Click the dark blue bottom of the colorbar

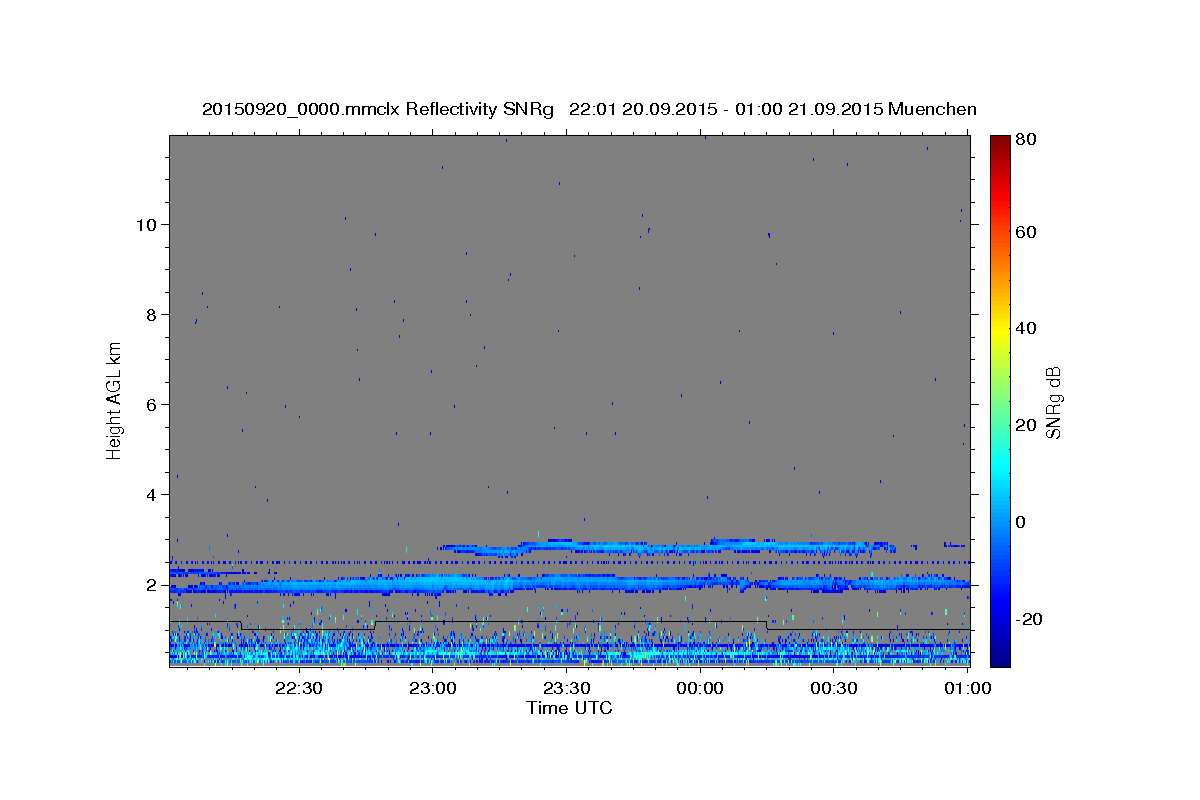(x=1000, y=655)
